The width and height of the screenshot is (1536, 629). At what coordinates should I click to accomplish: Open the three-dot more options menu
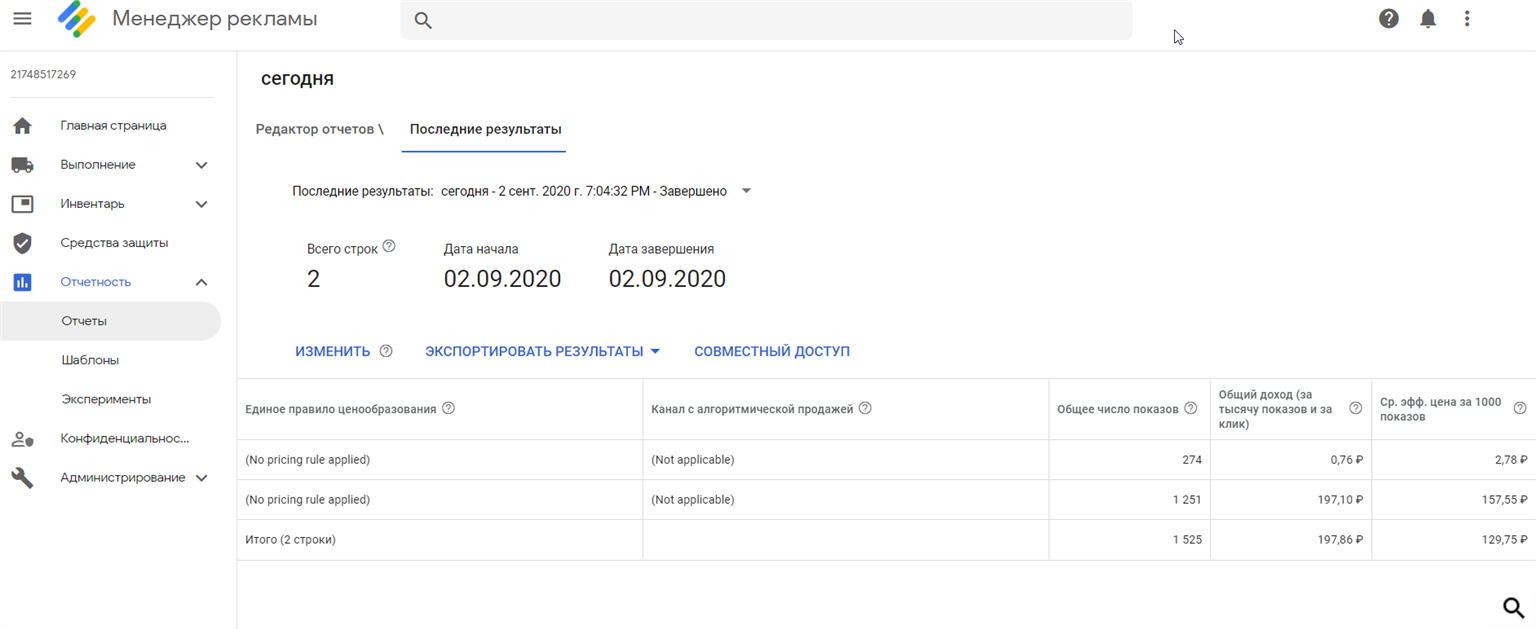click(x=1467, y=18)
